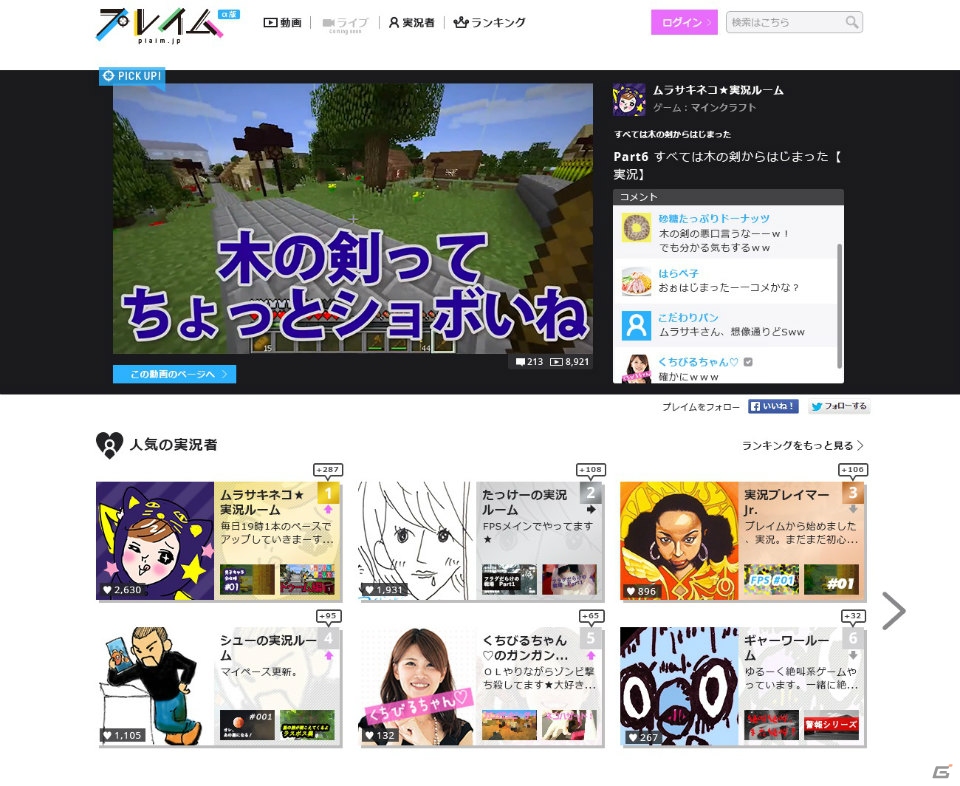Viewport: 960px width, 786px height.
Task: Click the この動画のページへ button
Action: point(174,374)
